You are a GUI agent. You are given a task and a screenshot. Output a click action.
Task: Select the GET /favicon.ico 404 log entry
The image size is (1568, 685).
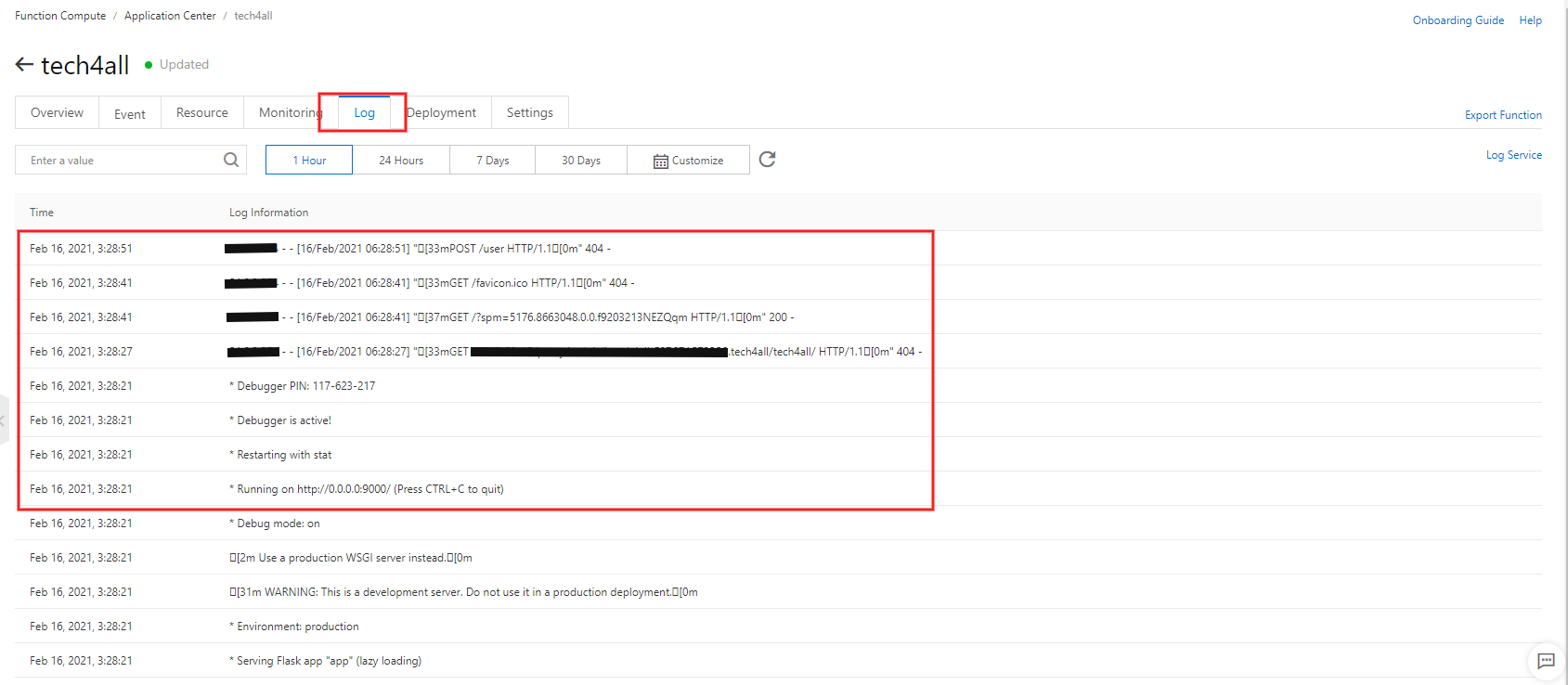[x=778, y=283]
